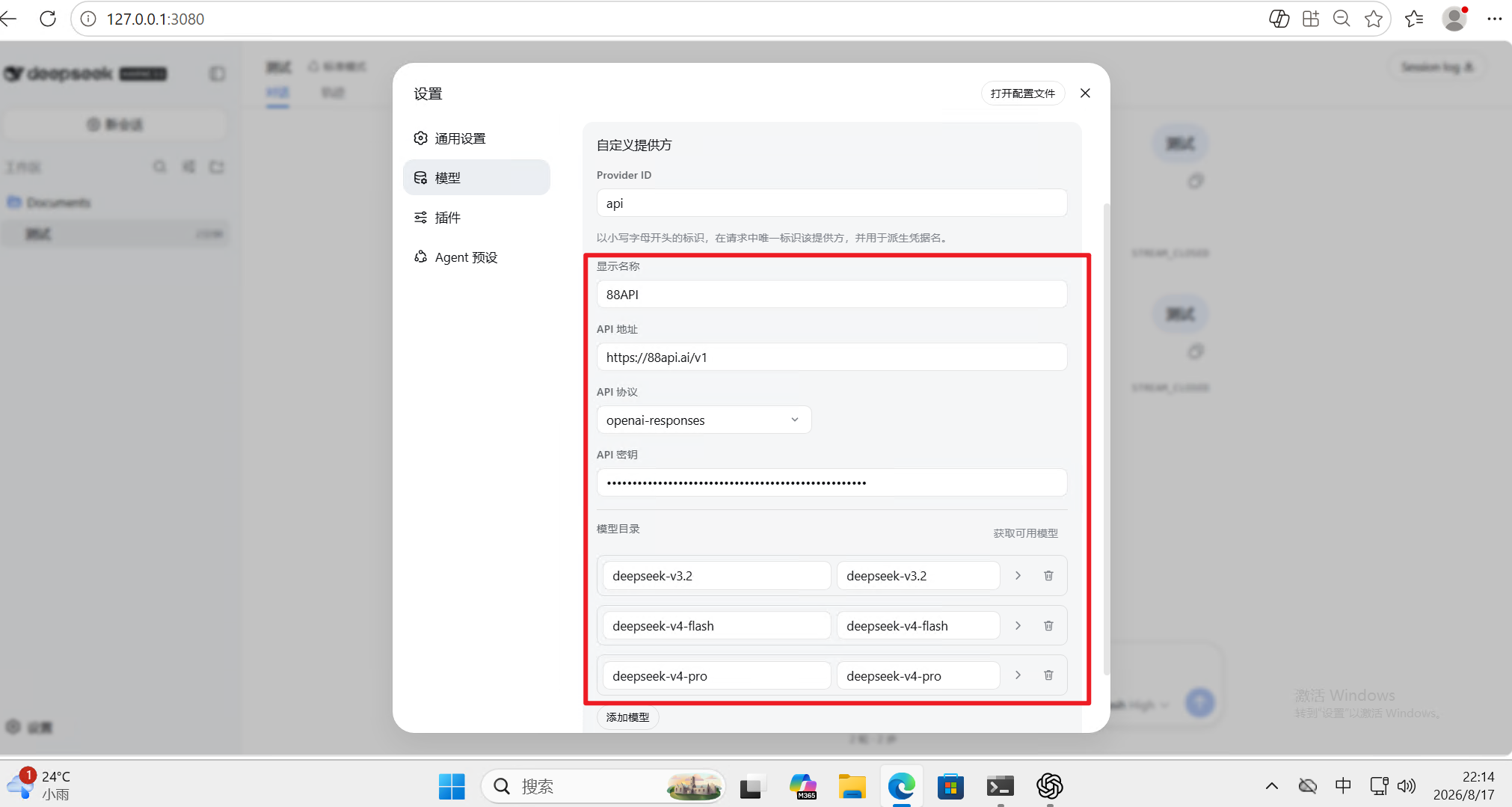Click the 中 input method indicator
The height and width of the screenshot is (807, 1512).
(x=1343, y=785)
